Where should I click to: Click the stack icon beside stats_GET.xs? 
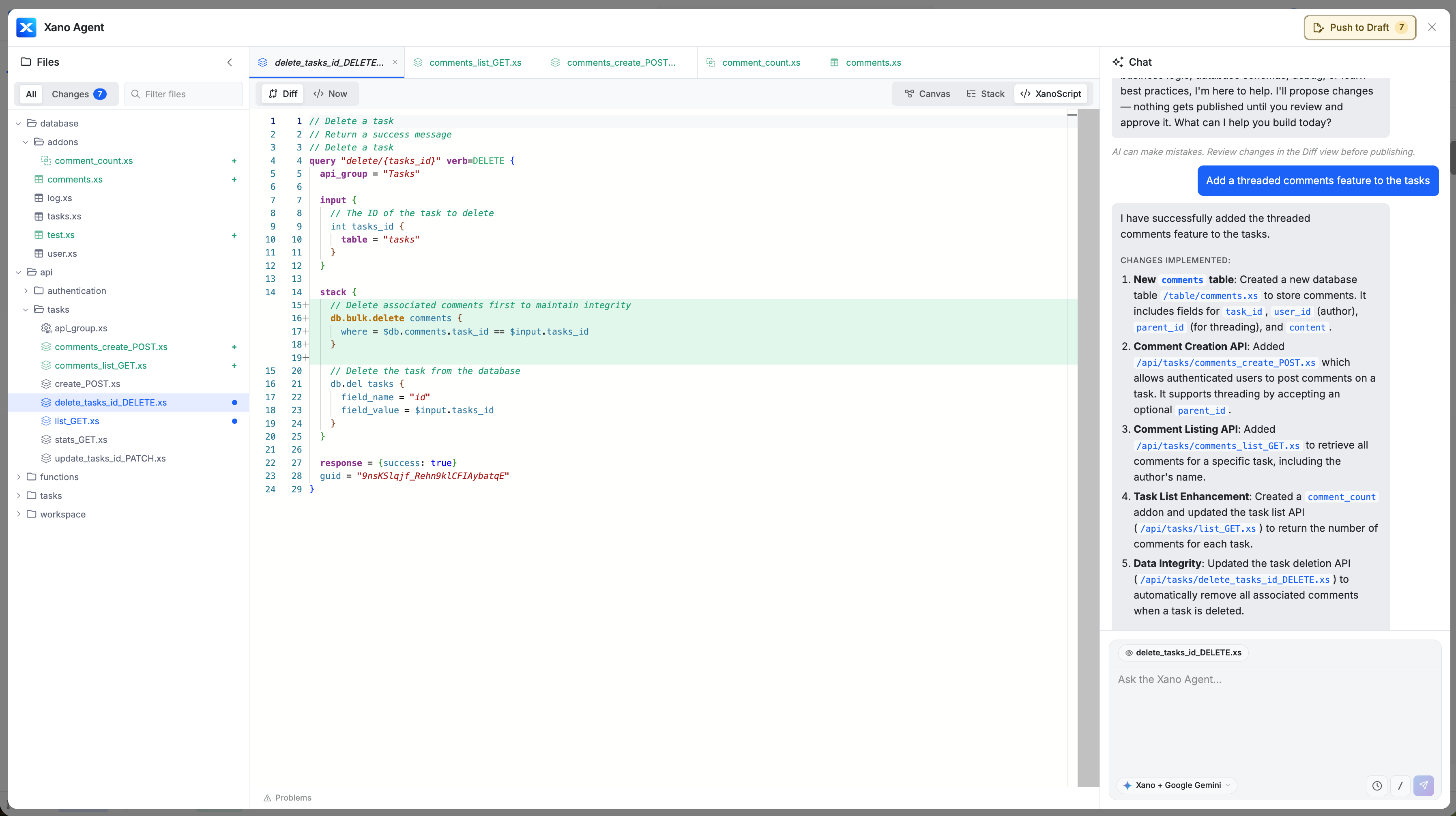tap(46, 440)
